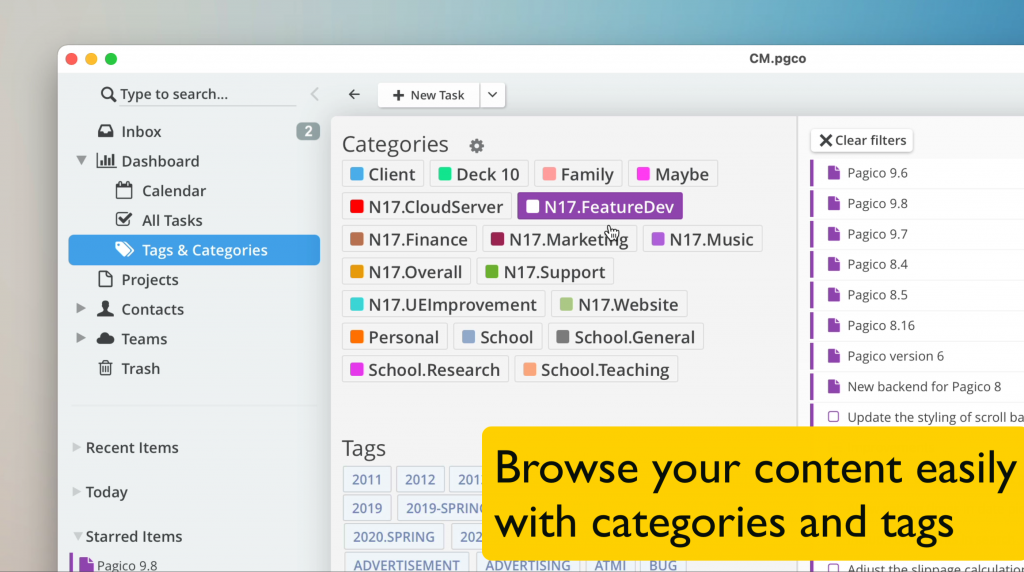This screenshot has height=572, width=1024.
Task: Click the Inbox count badge showing 2
Action: coord(308,131)
